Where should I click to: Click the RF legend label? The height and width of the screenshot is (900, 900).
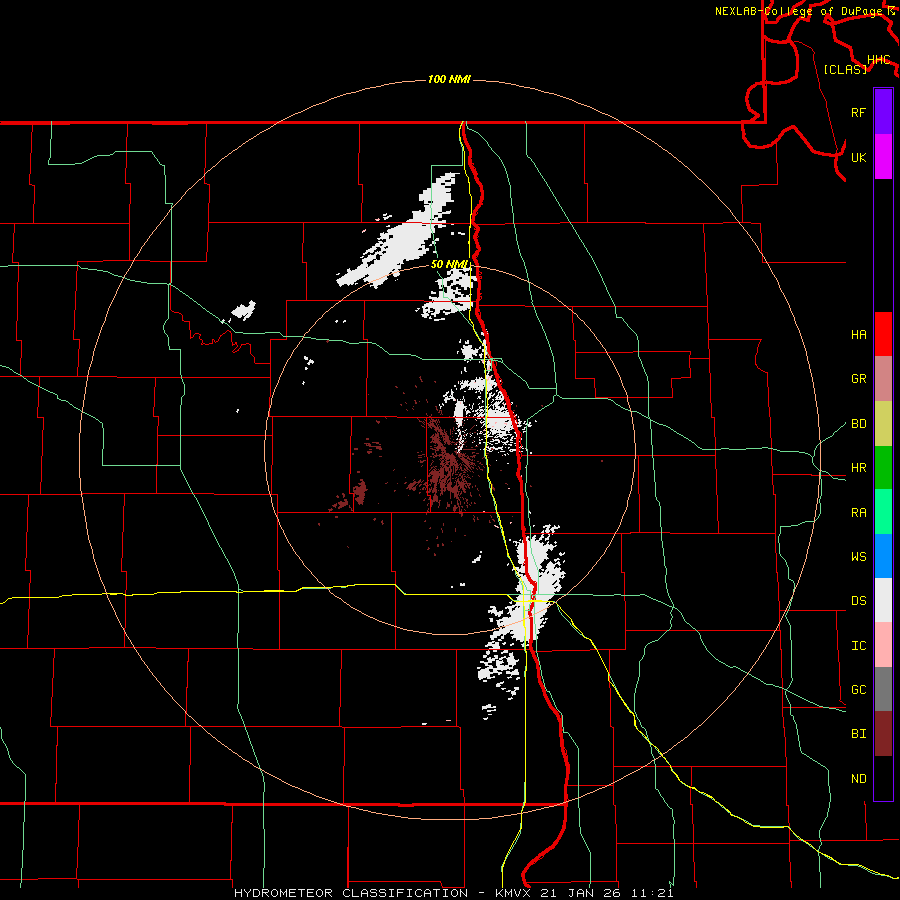coord(858,112)
